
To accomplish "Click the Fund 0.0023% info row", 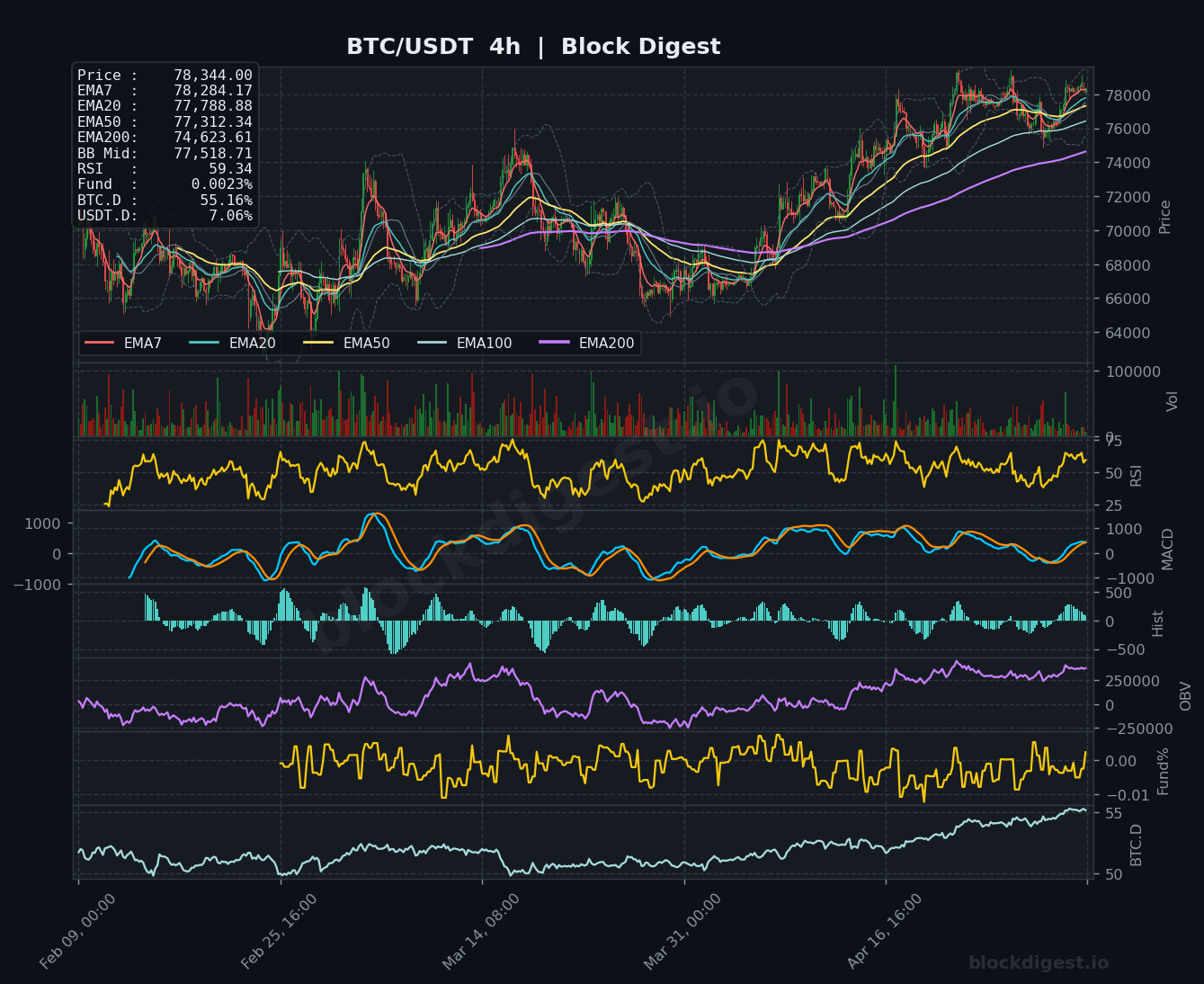I will click(165, 184).
